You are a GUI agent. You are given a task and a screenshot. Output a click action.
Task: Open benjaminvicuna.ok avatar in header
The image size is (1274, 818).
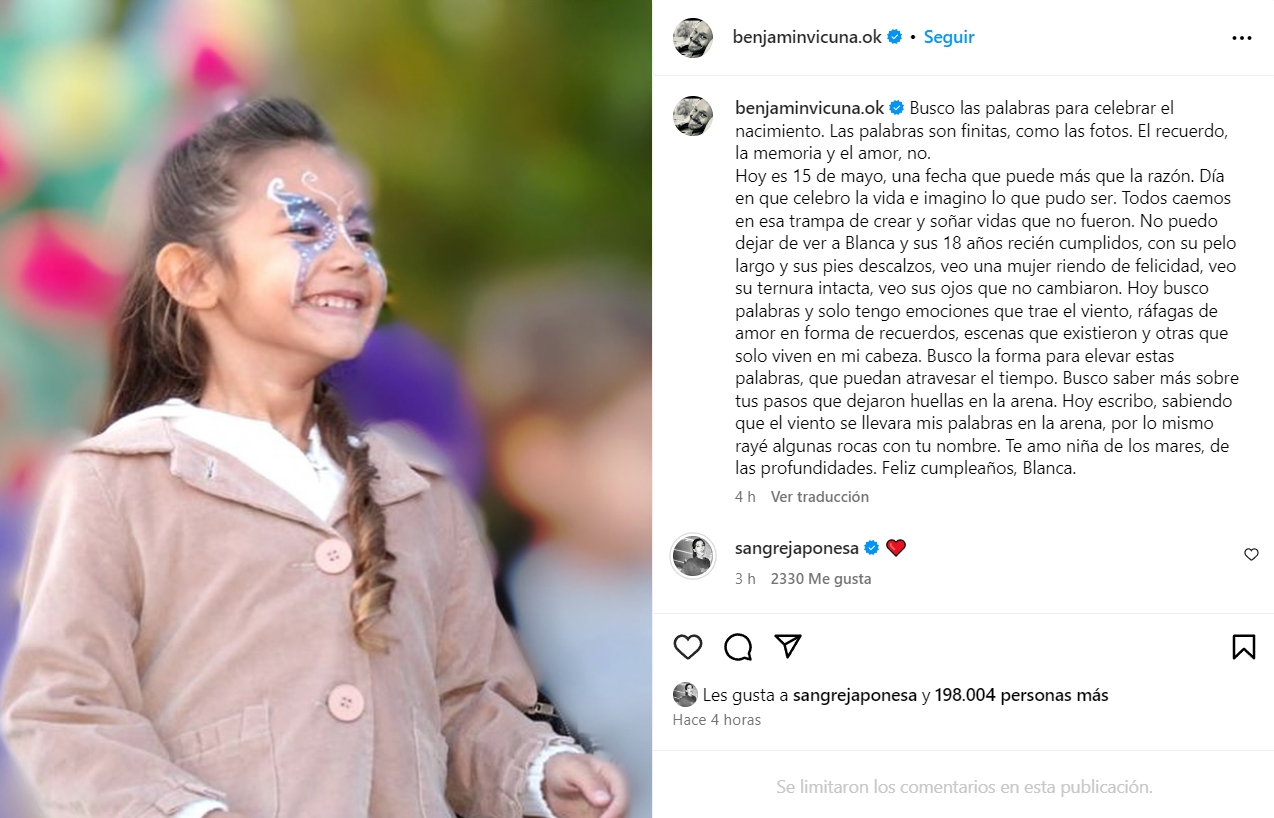coord(693,38)
